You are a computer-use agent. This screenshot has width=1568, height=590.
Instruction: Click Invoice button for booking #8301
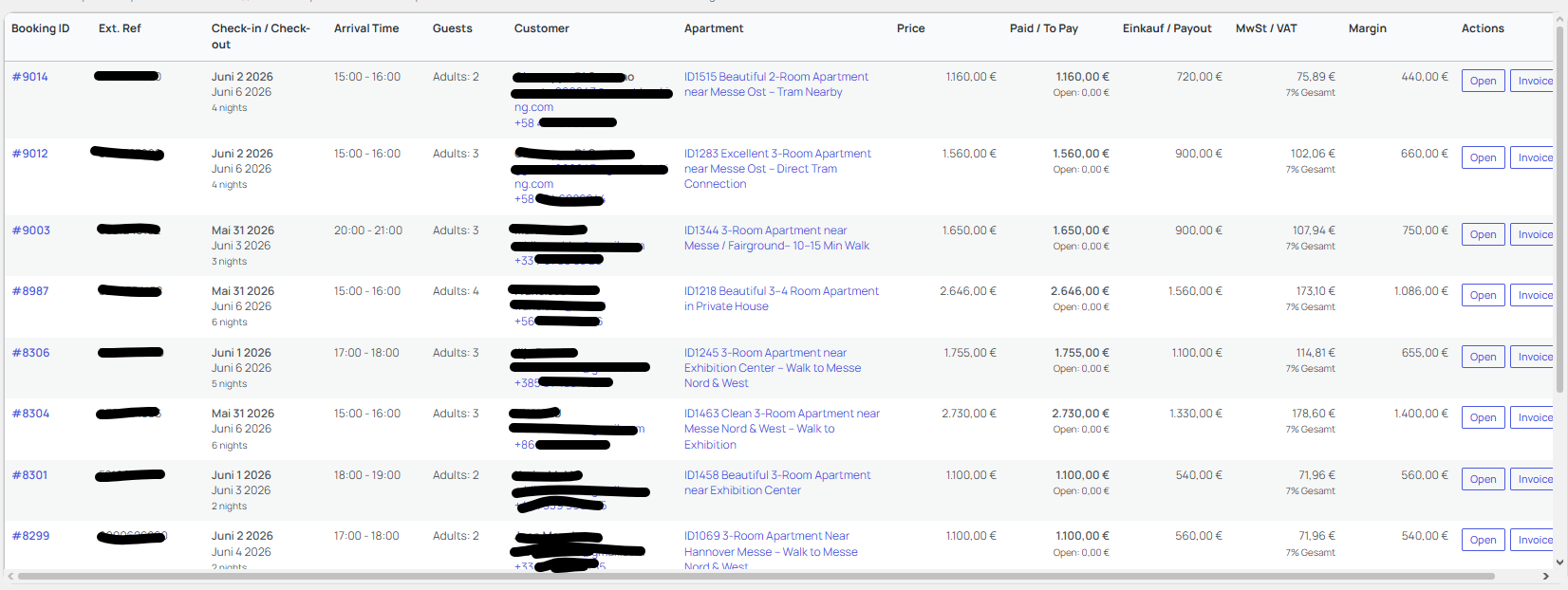(x=1533, y=479)
